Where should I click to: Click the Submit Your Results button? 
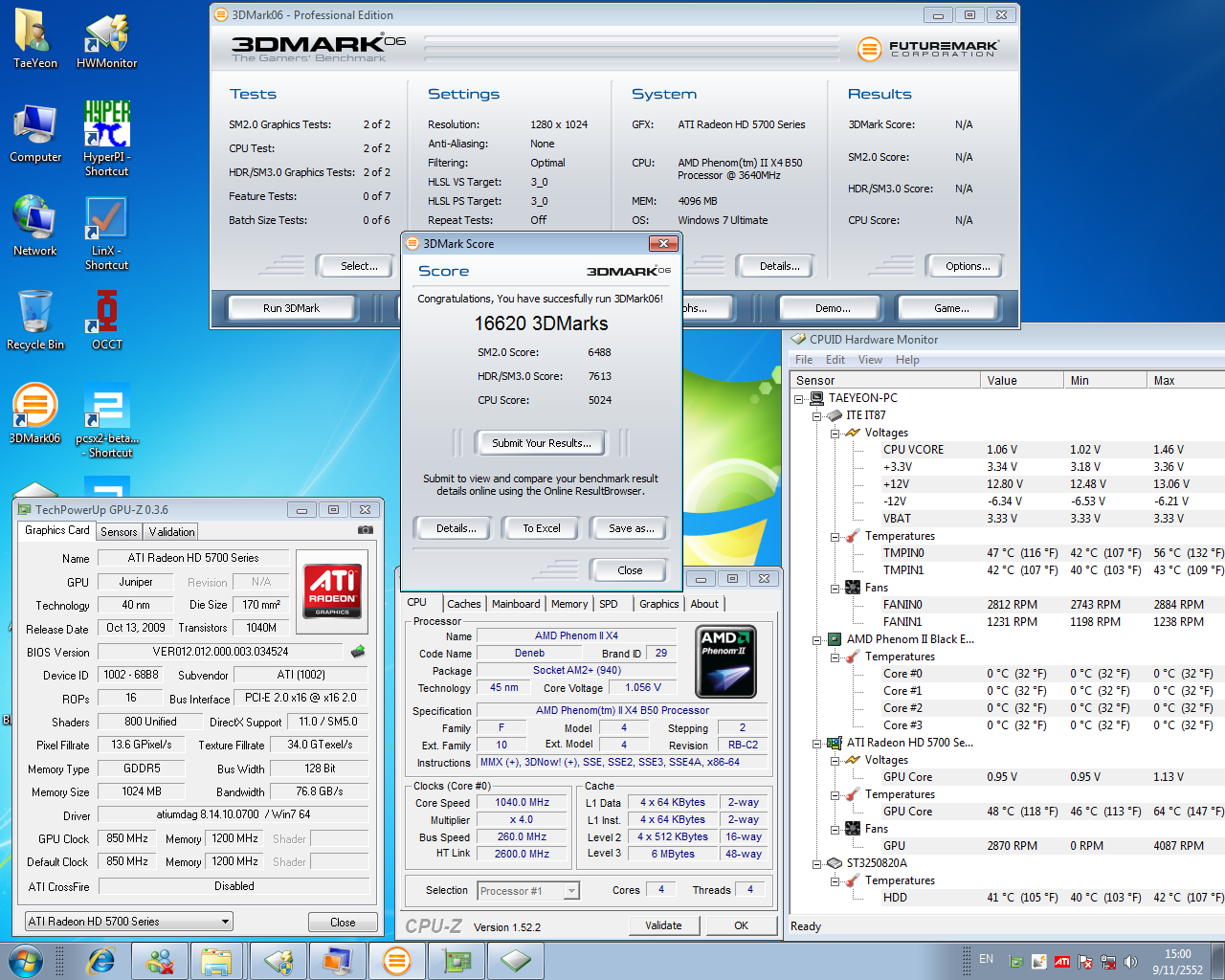541,443
